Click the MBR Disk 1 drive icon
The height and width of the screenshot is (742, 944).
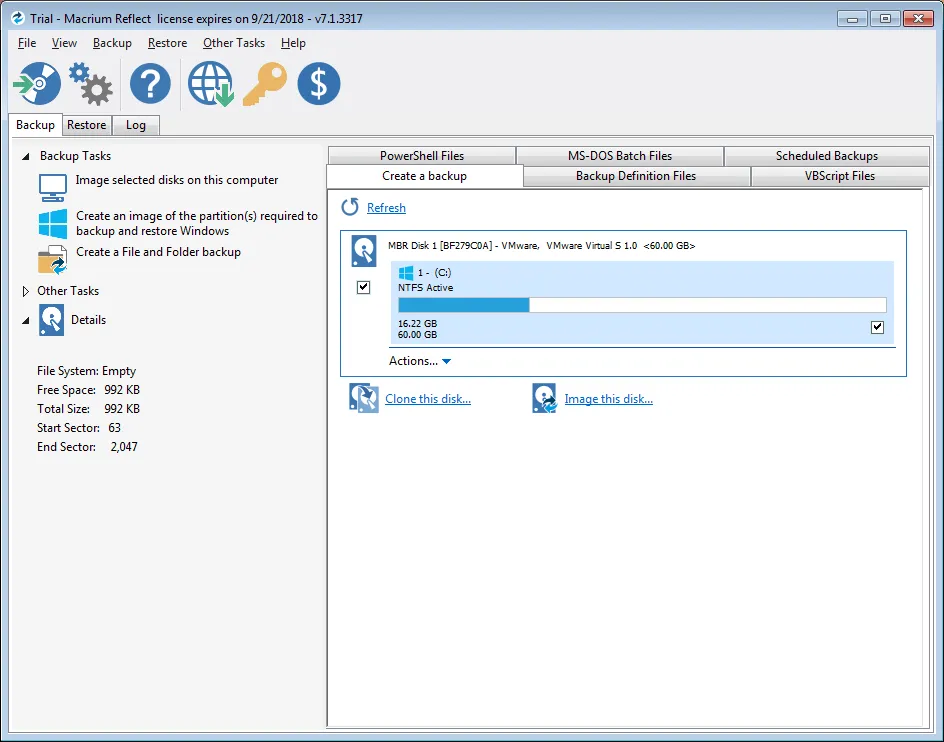[364, 251]
